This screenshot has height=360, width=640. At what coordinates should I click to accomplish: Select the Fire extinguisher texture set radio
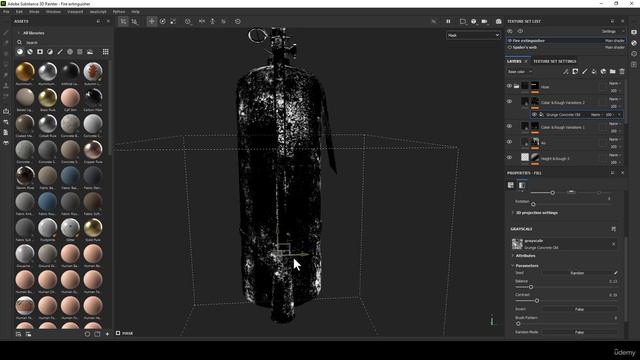click(x=510, y=41)
